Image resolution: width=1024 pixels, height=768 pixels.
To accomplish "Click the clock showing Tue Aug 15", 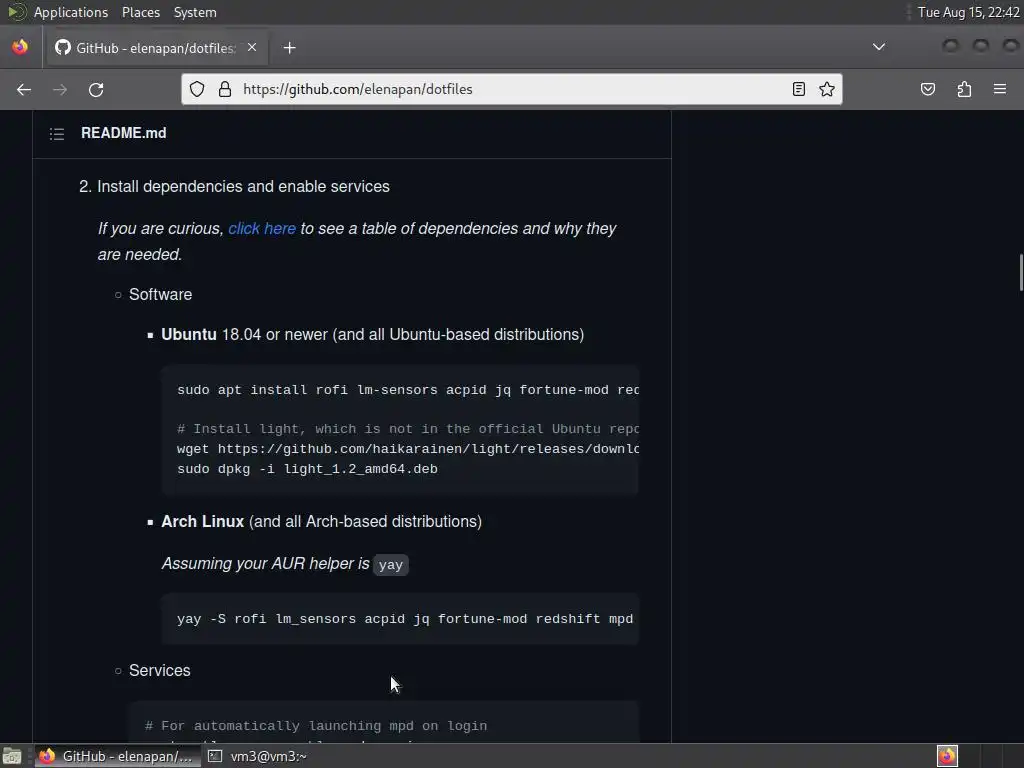I will coord(968,12).
